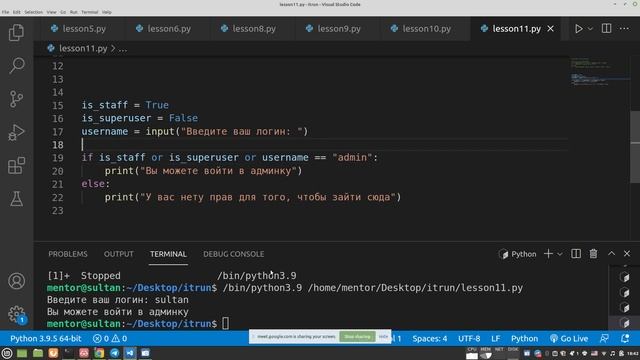Image resolution: width=640 pixels, height=360 pixels.
Task: Open the Run menu
Action: pyautogui.click(x=73, y=12)
